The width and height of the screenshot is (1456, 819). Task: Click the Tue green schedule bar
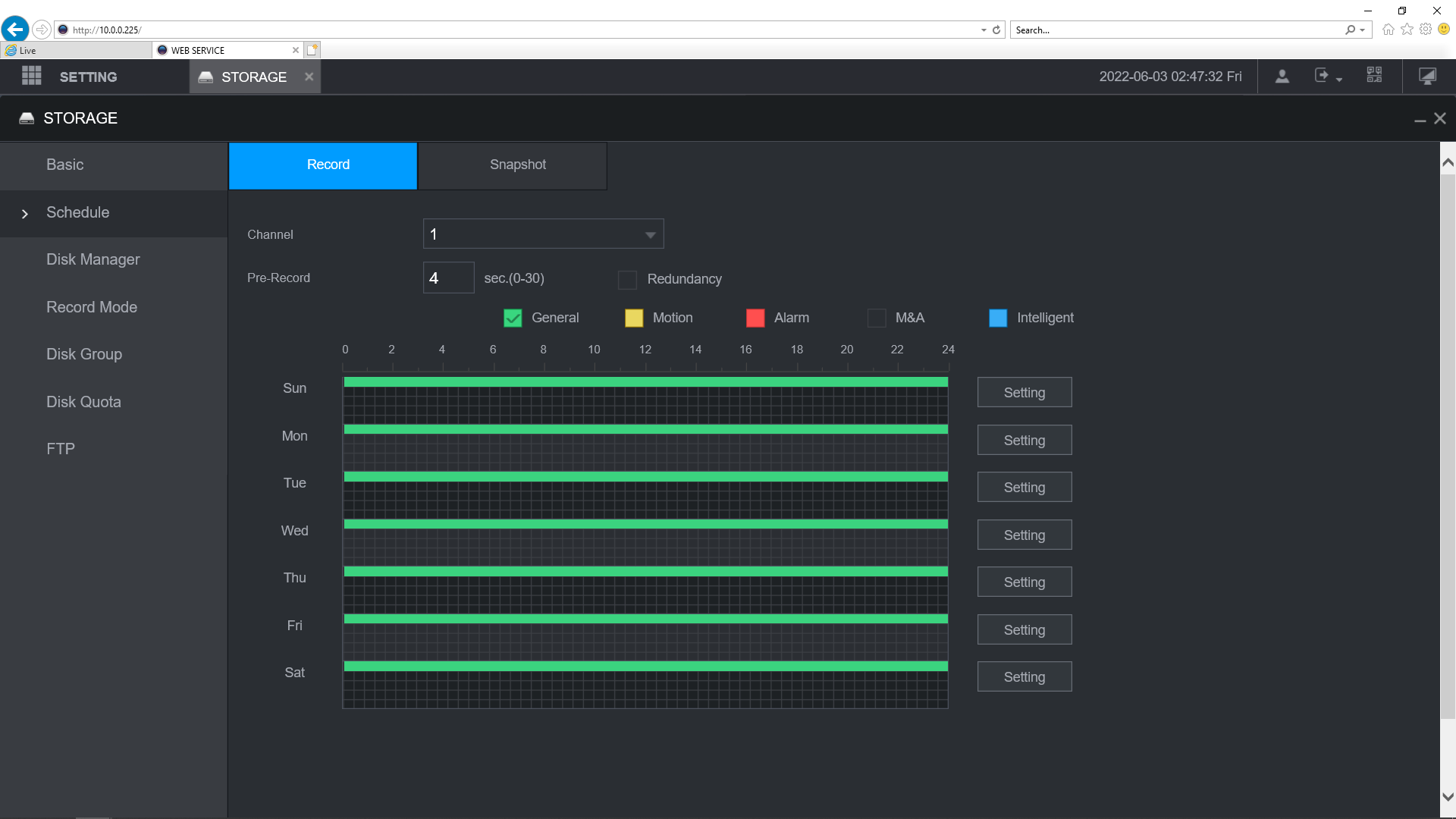point(646,476)
